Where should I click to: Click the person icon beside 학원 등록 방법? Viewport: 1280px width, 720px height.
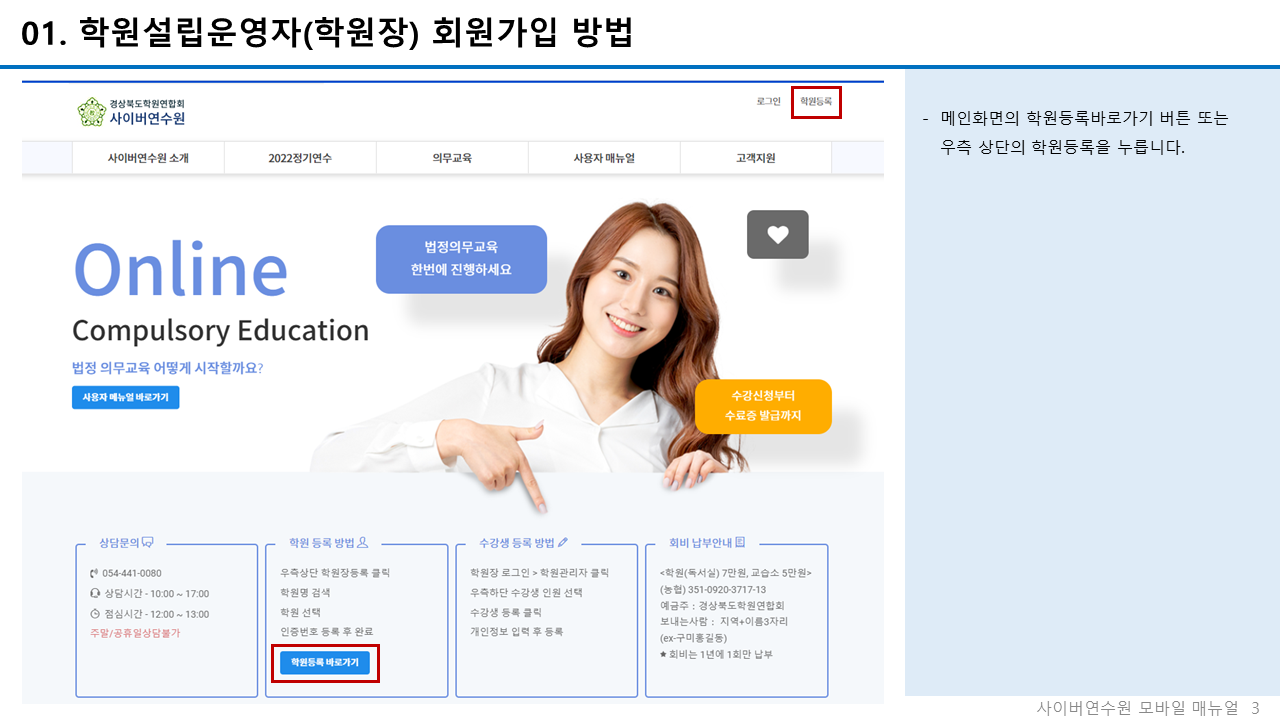coord(363,543)
